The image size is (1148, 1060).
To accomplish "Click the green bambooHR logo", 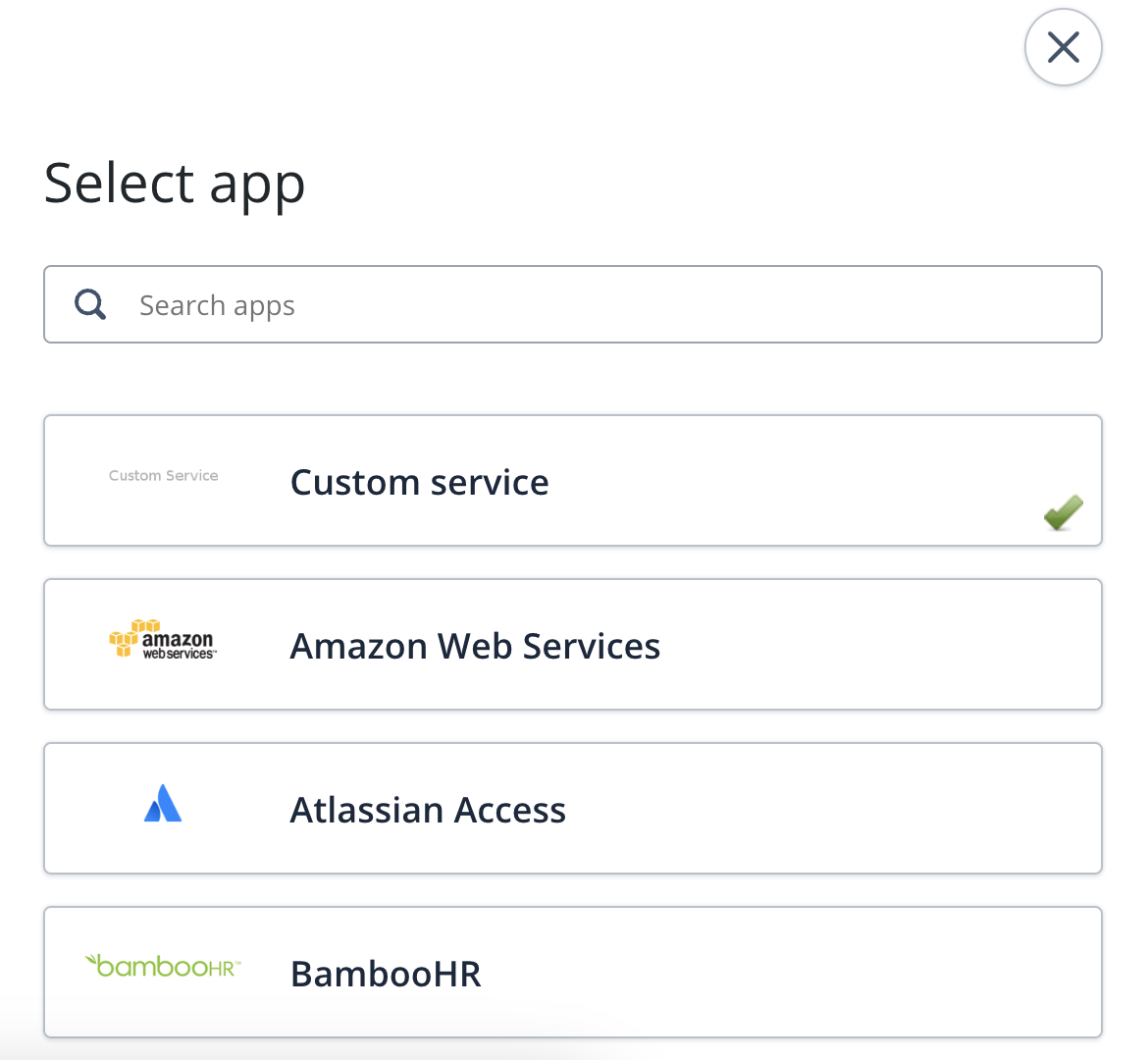I will pyautogui.click(x=163, y=966).
